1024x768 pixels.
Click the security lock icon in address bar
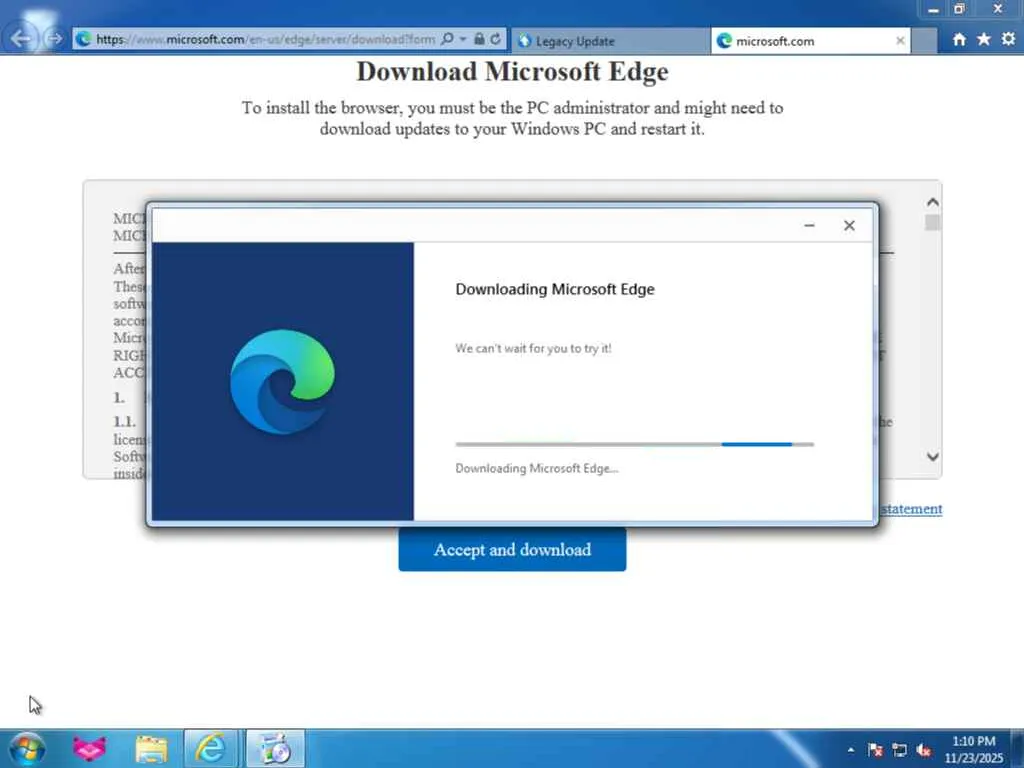click(479, 39)
